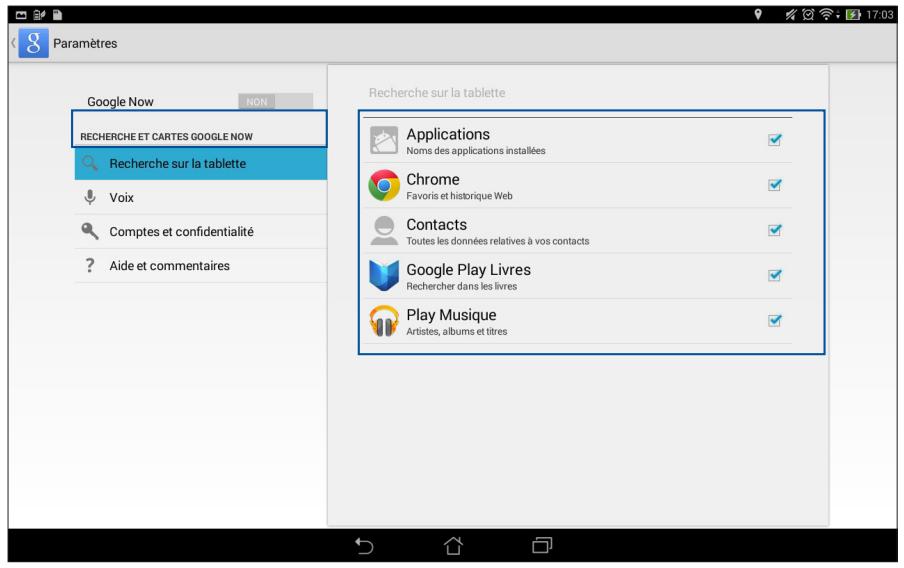Tap the SD card notification icon
Viewport: 904px width, 568px height.
57,15
